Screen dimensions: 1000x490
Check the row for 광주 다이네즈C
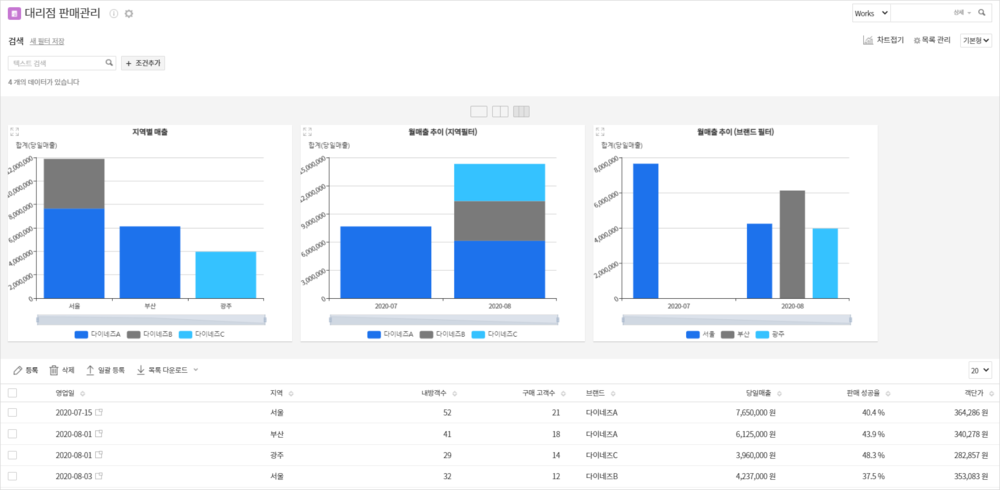click(x=12, y=455)
